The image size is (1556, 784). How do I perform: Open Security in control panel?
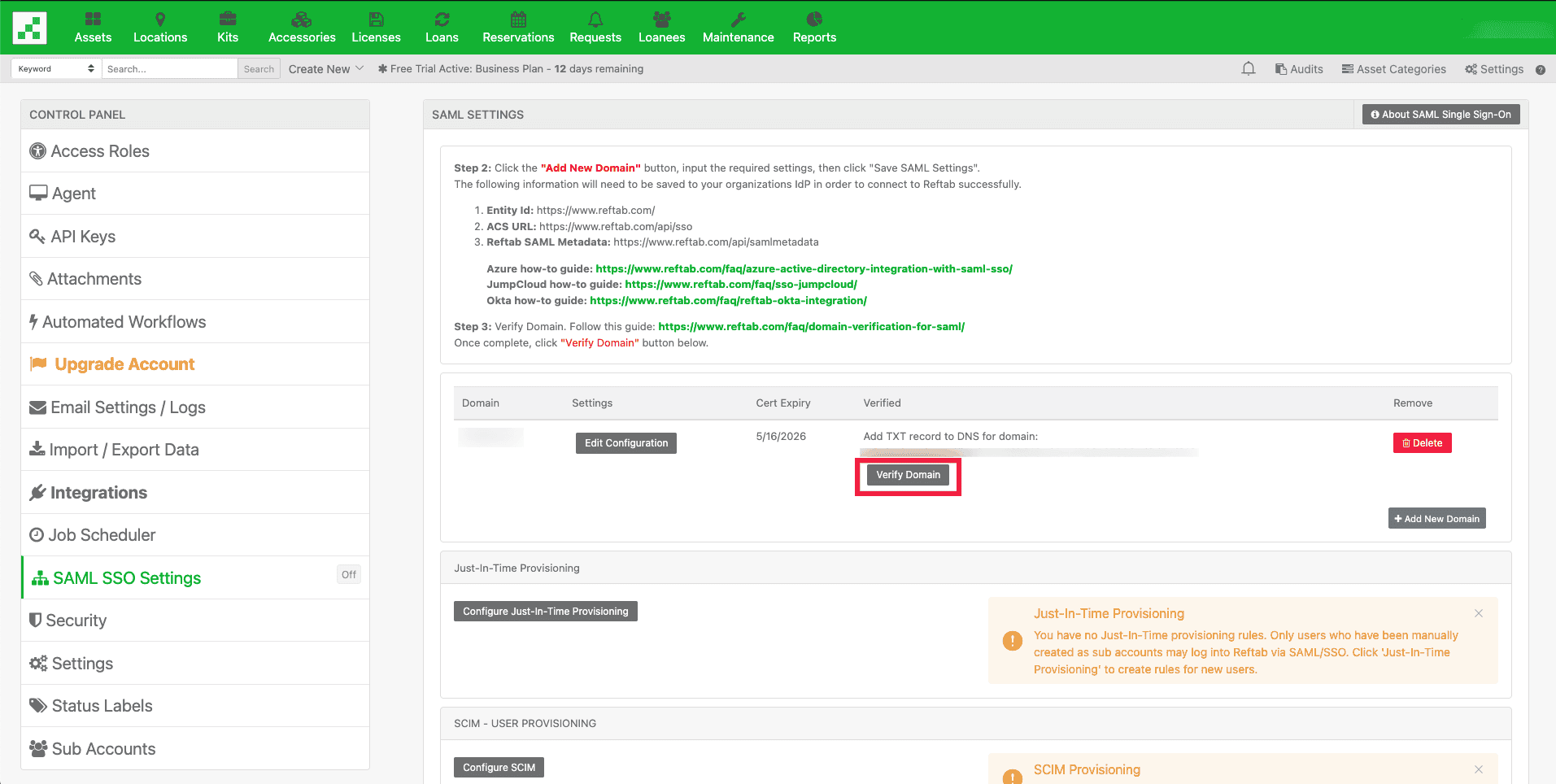pyautogui.click(x=195, y=621)
